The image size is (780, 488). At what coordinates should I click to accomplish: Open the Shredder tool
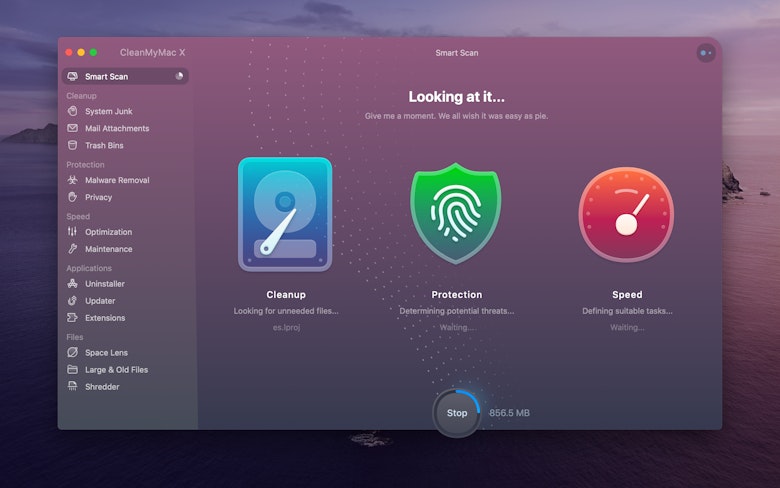[x=101, y=387]
